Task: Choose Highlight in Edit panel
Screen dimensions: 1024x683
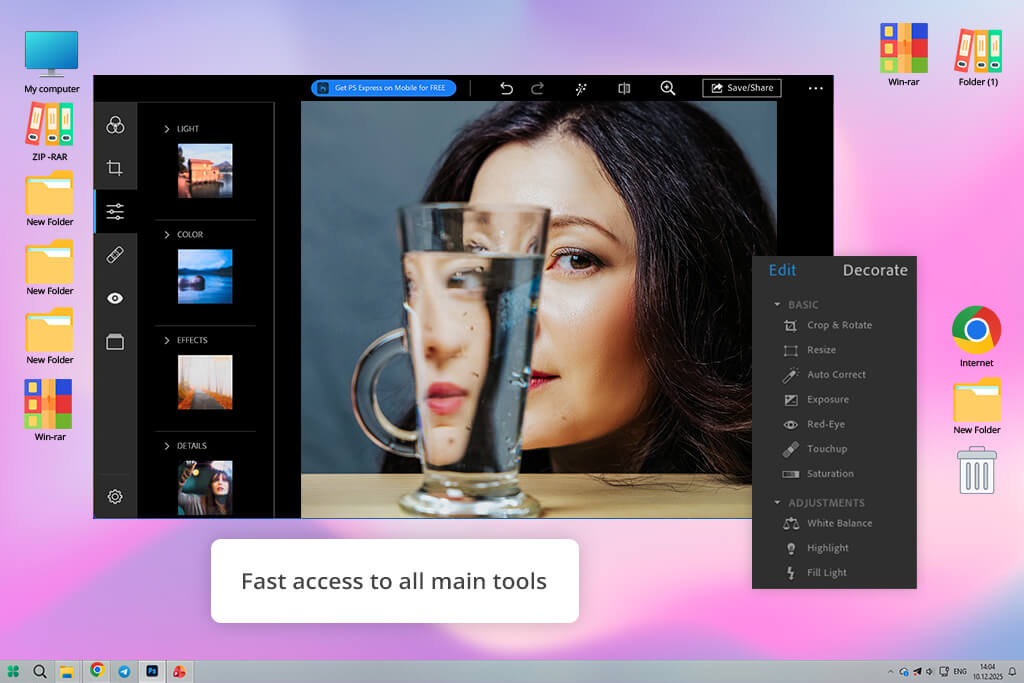Action: pos(816,548)
